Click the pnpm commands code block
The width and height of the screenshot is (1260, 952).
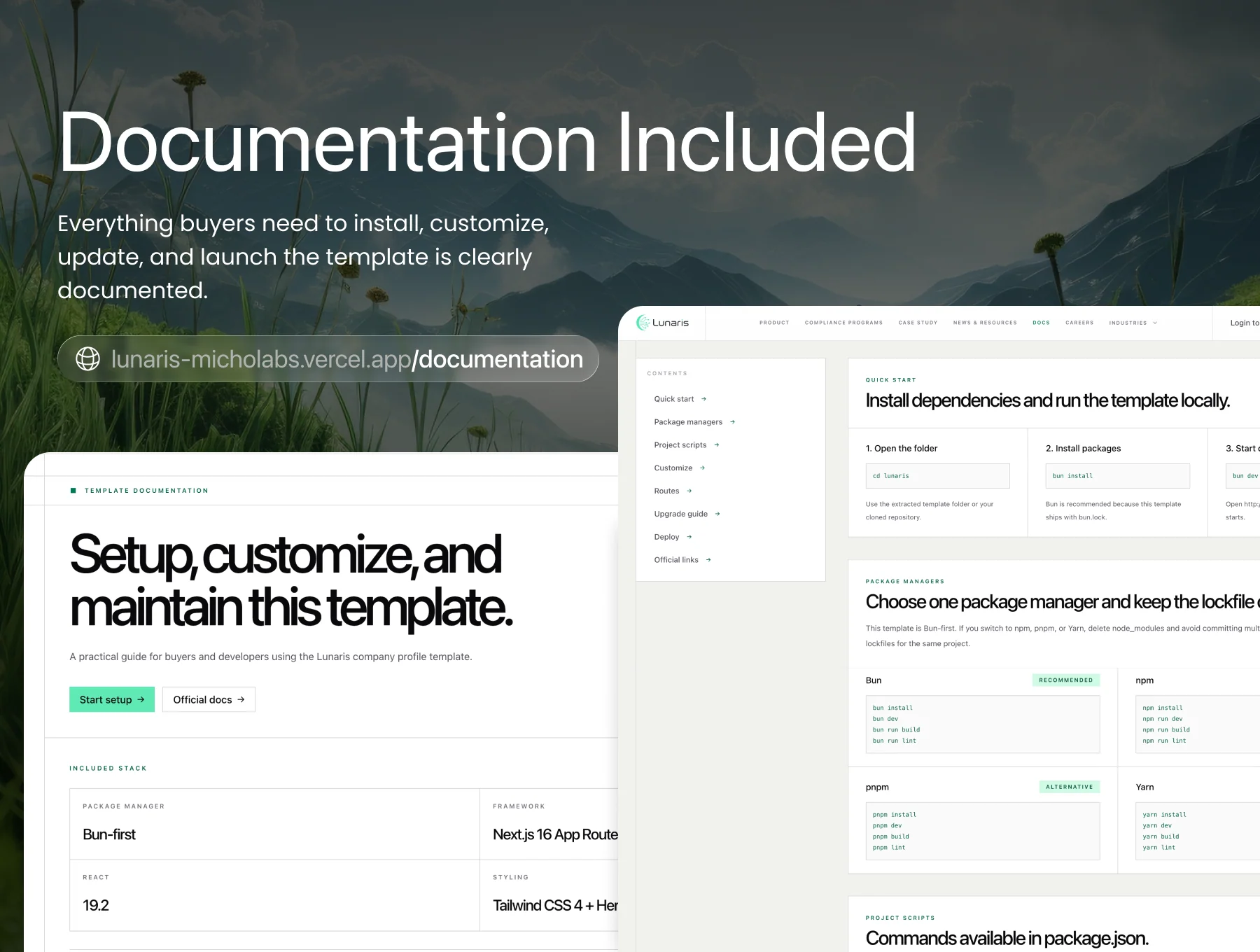983,831
